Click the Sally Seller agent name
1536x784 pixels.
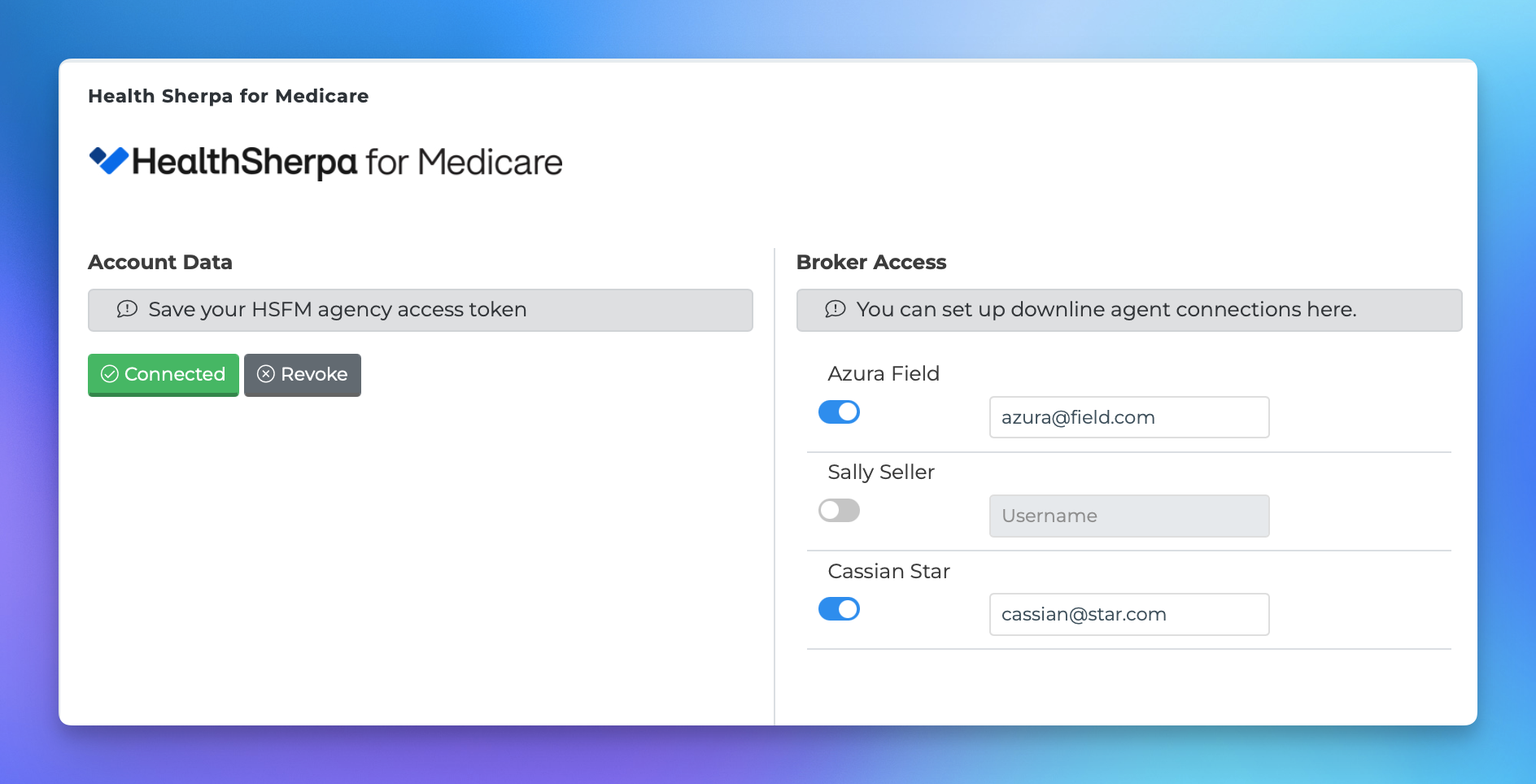[881, 472]
